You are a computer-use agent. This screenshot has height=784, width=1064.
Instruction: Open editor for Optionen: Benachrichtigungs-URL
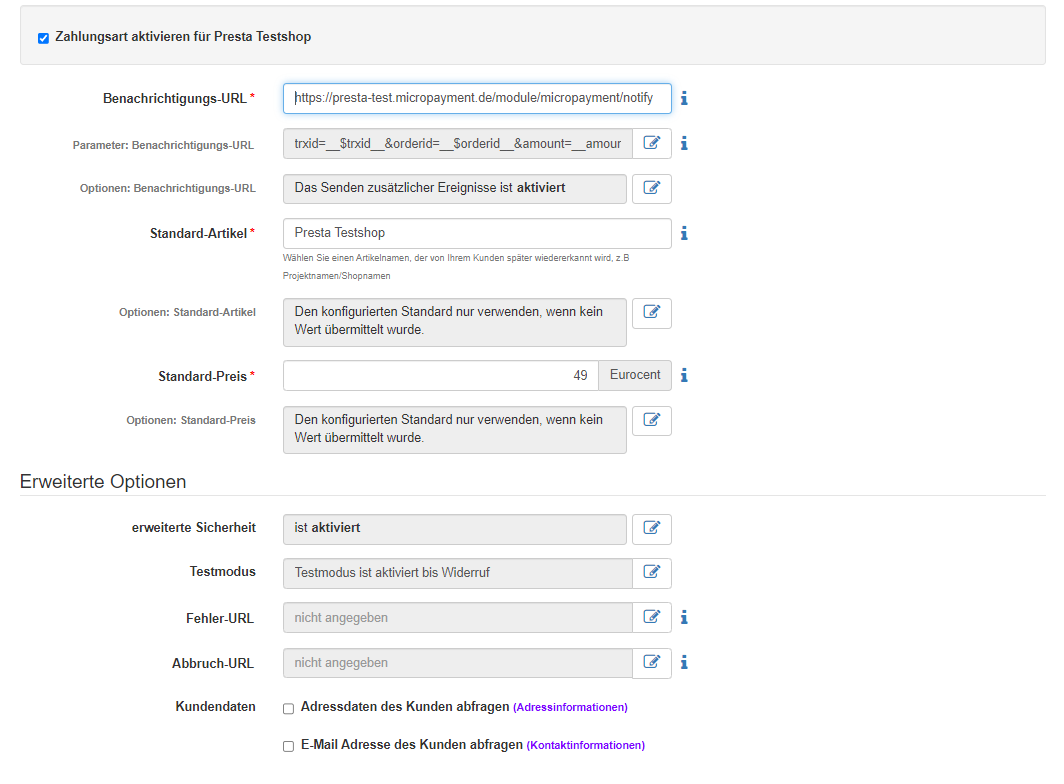click(x=651, y=188)
